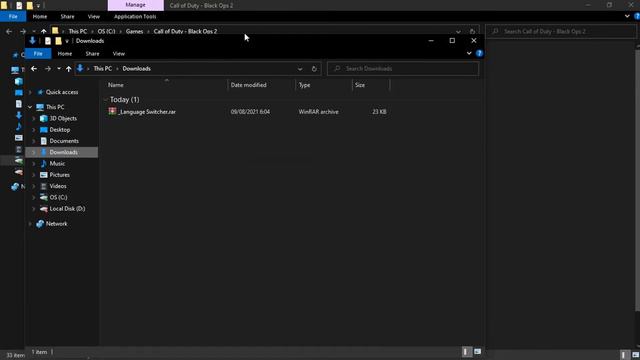
Task: Go back in Black Ops 2 window
Action: coord(9,31)
